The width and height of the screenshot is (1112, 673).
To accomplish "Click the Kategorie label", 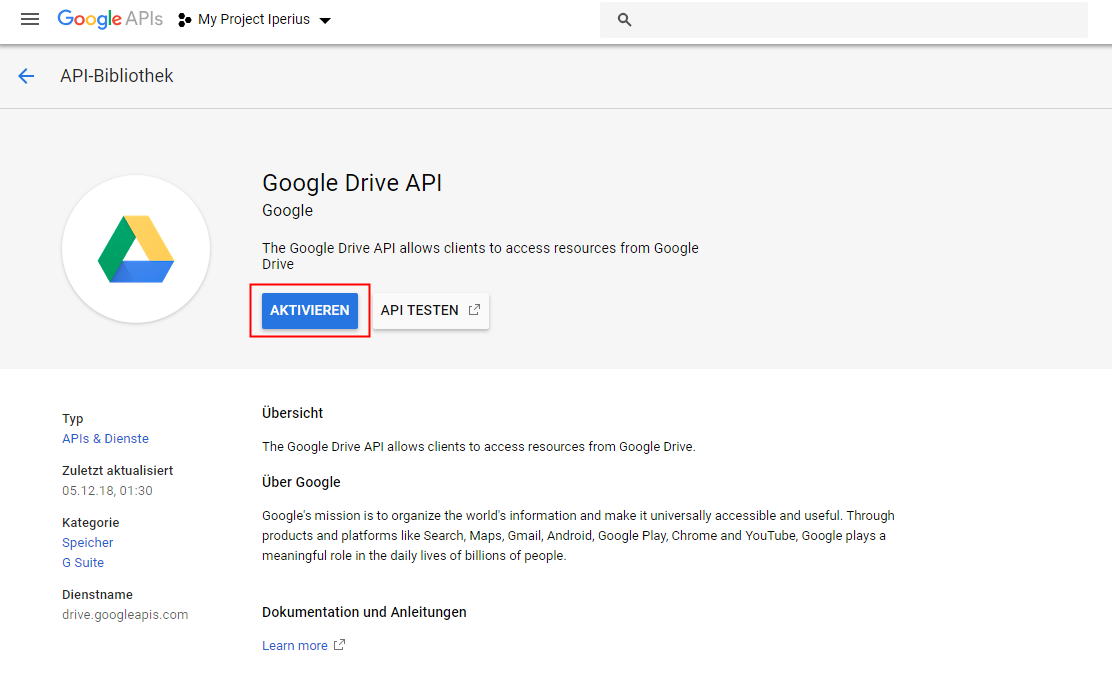I will tap(91, 523).
